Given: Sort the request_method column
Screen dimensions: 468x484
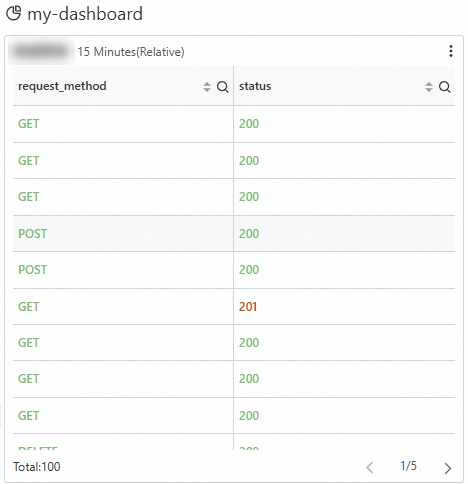Looking at the screenshot, I should point(207,87).
